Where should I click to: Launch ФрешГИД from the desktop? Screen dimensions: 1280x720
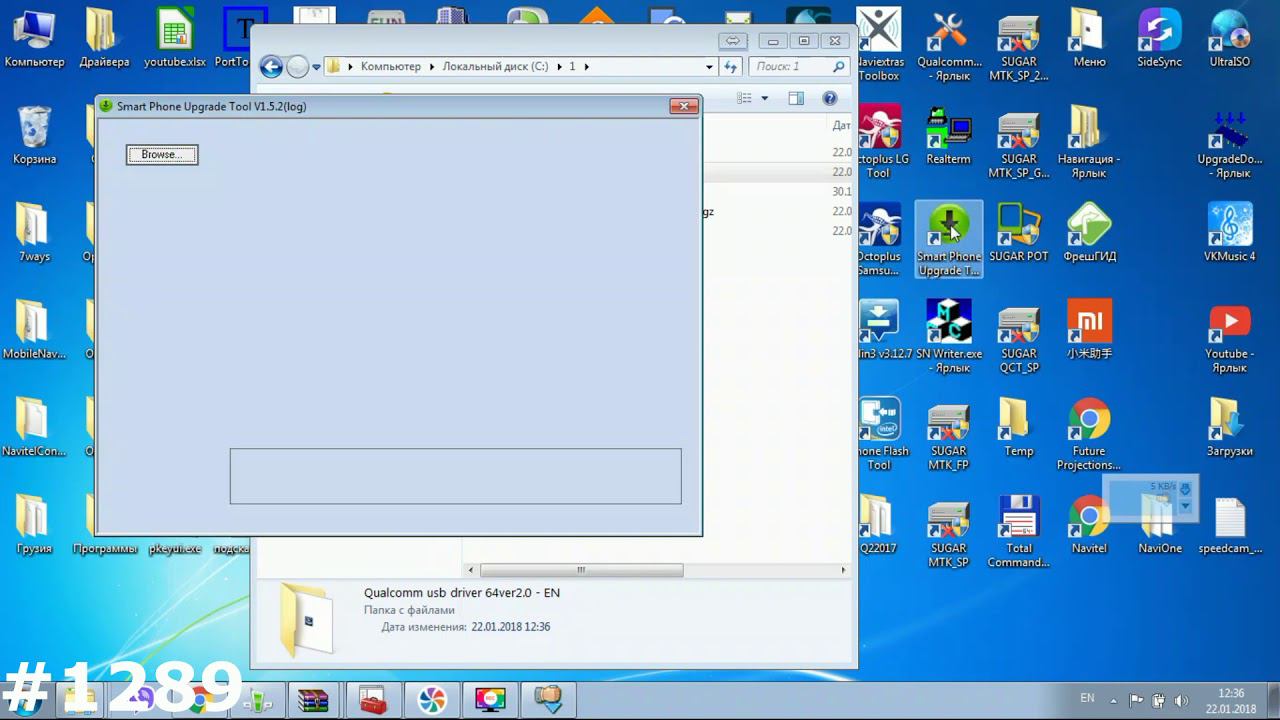click(x=1089, y=232)
